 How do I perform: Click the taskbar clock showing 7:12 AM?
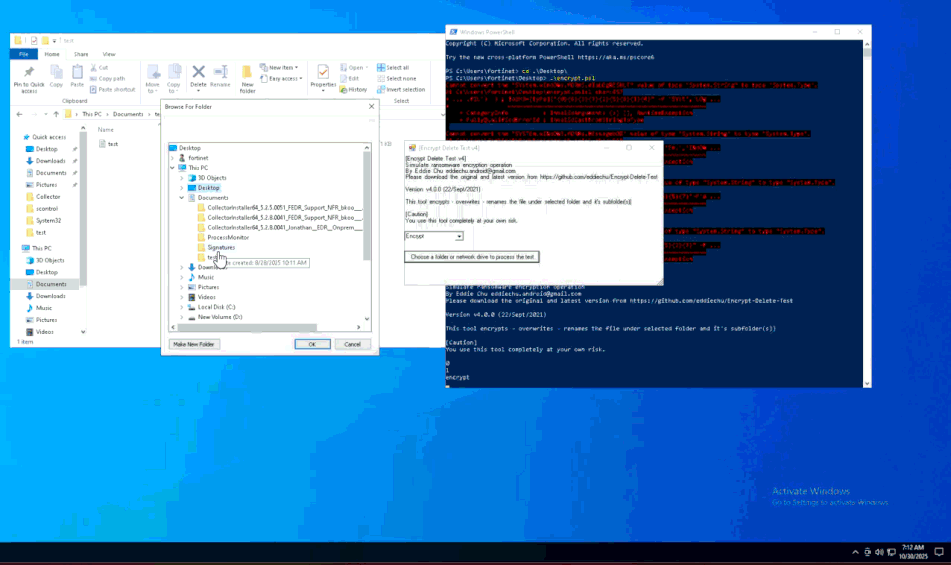click(913, 552)
